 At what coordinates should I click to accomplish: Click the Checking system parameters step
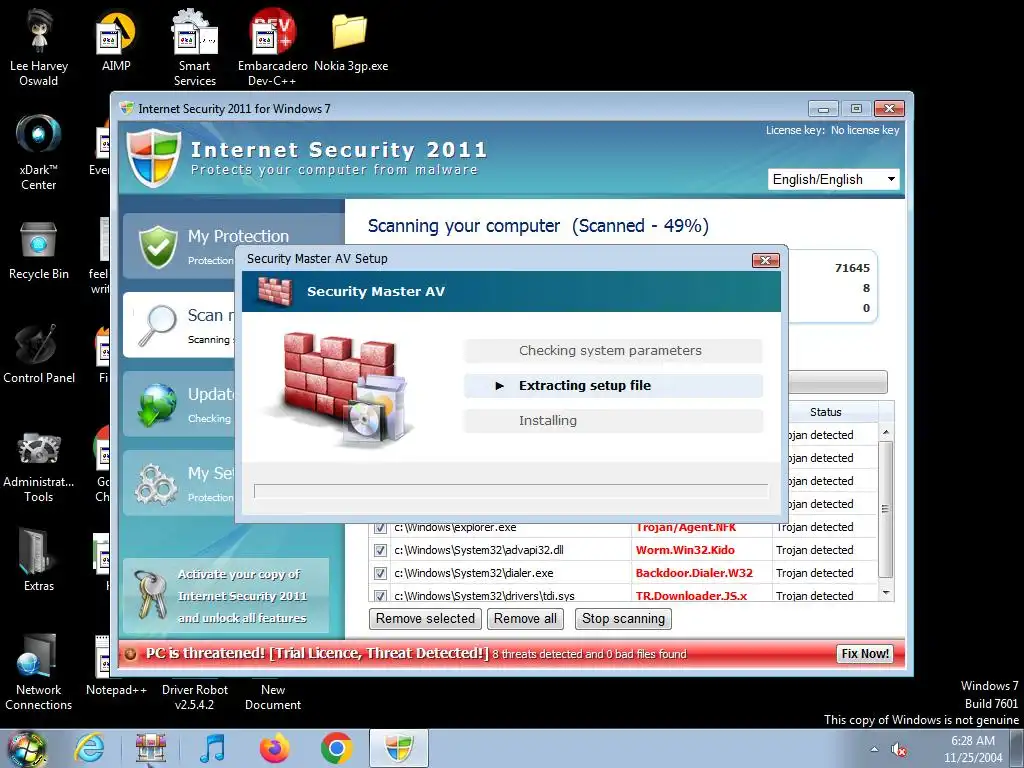pyautogui.click(x=613, y=351)
